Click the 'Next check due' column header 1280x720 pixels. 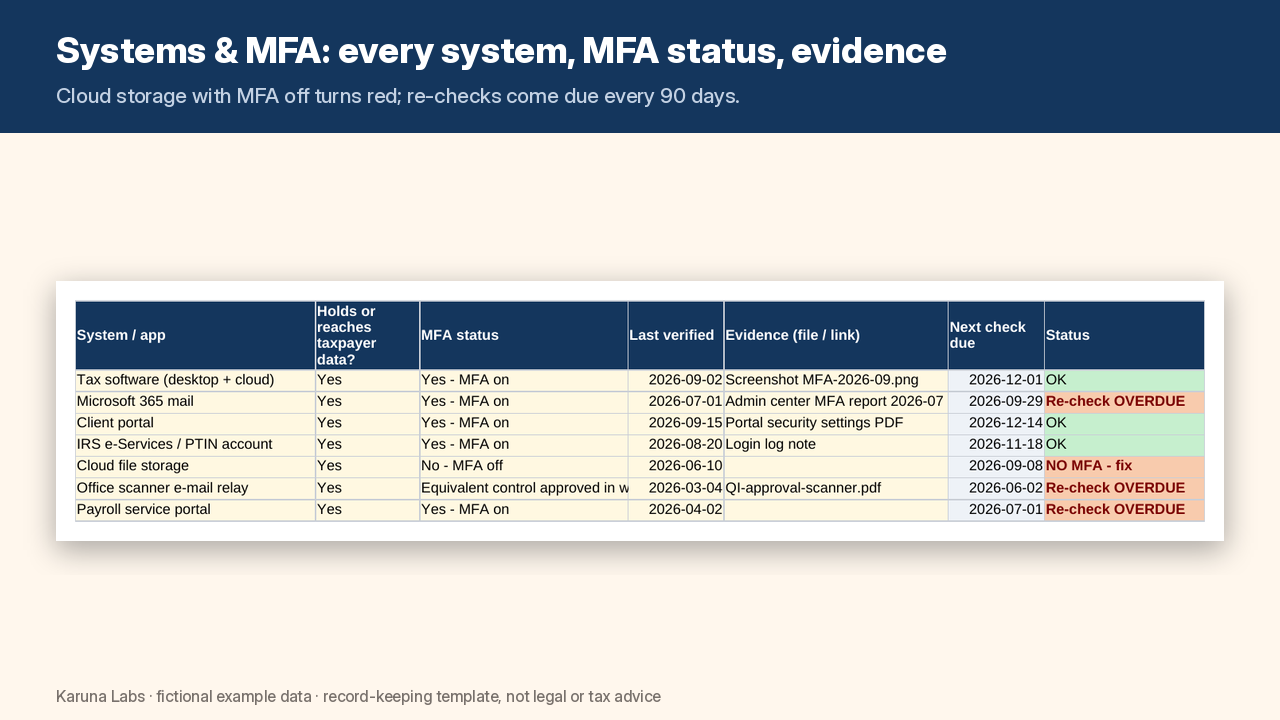pyautogui.click(x=996, y=336)
